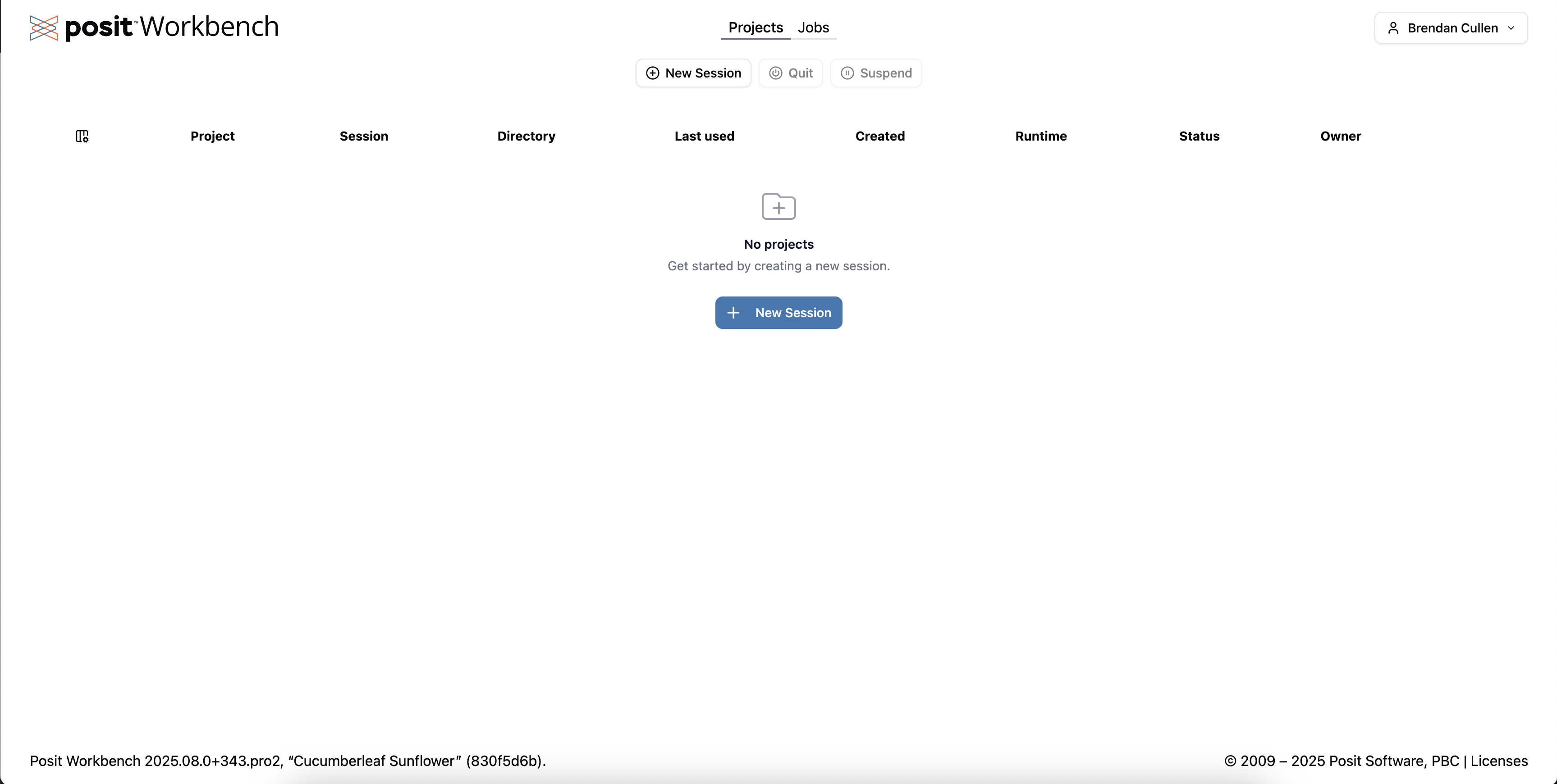Click the Suspend pause icon

coord(847,73)
